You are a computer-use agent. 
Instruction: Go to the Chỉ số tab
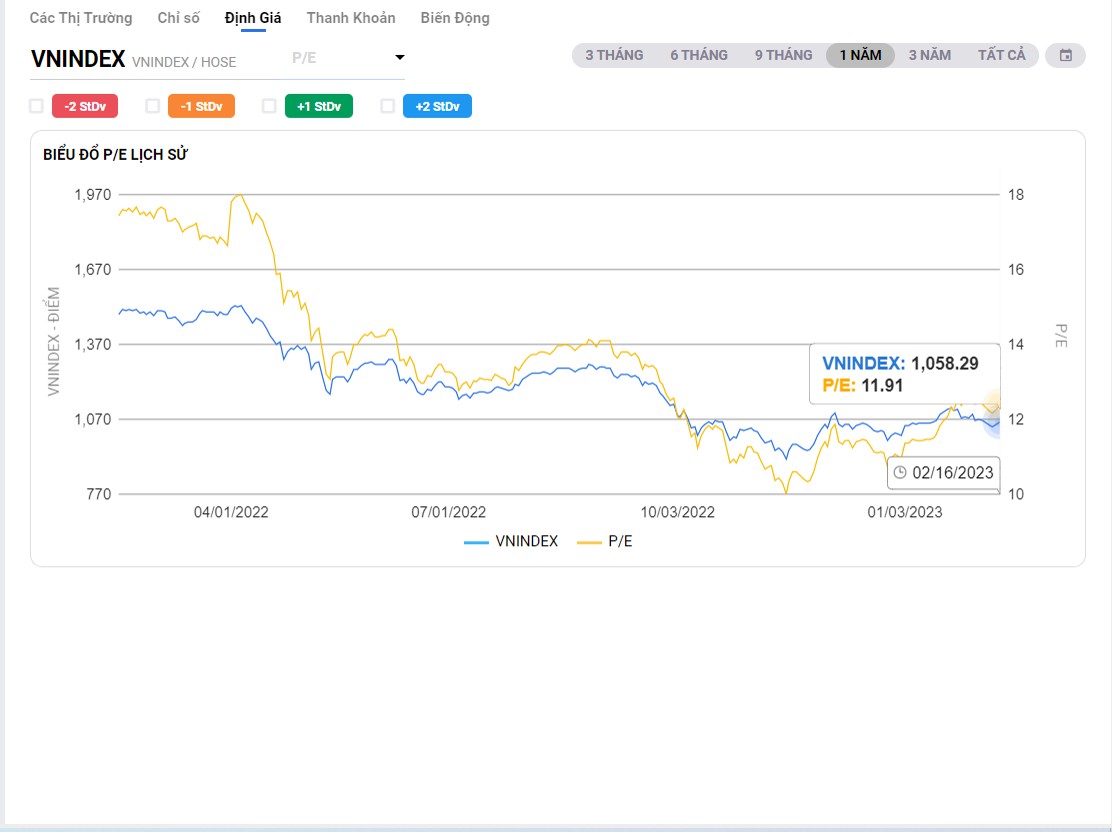coord(179,18)
